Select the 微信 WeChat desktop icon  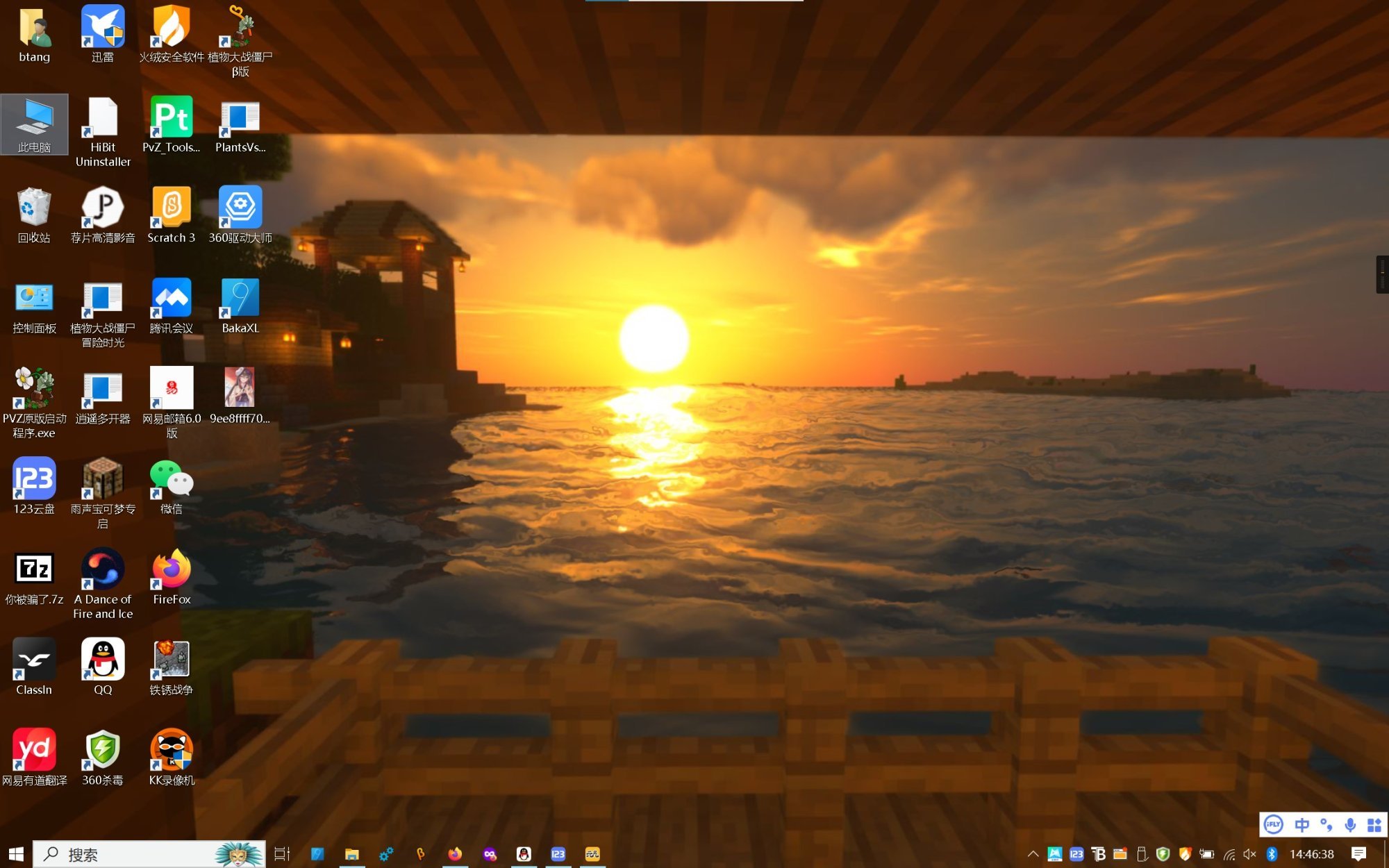pyautogui.click(x=172, y=487)
